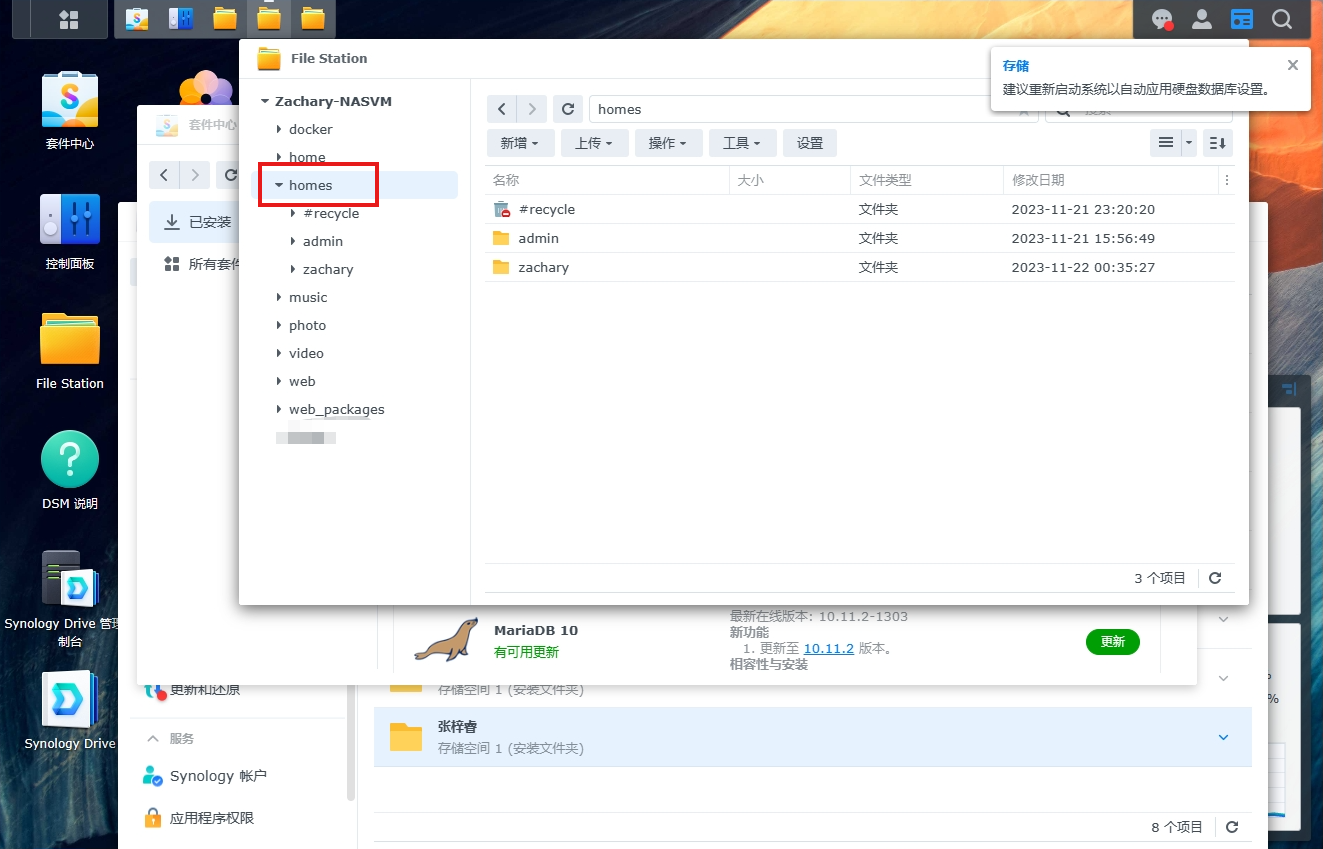Refresh the File Station homes folder

(x=568, y=109)
